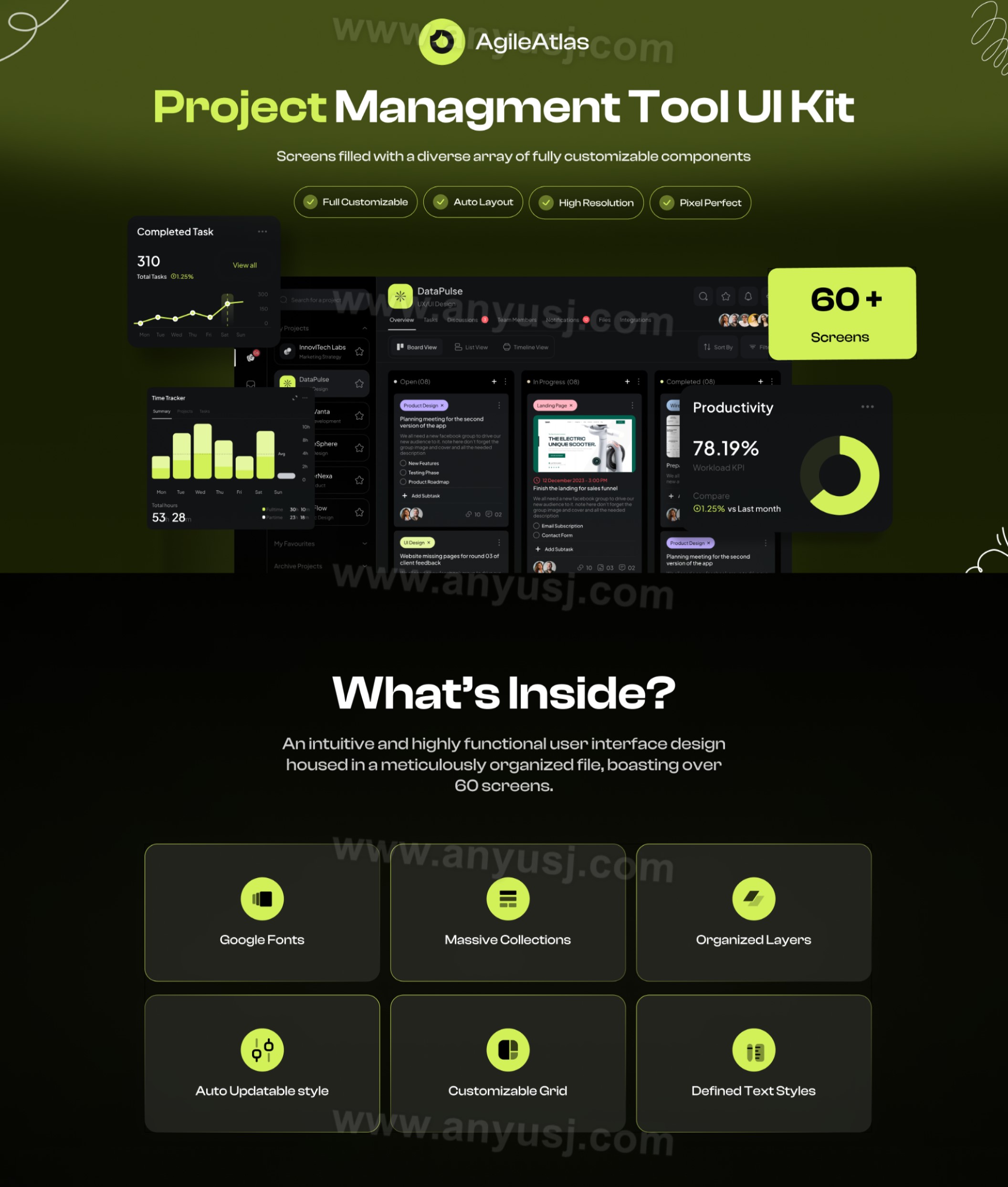Click the Full Customizable checkmark icon
The width and height of the screenshot is (1008, 1187).
pos(313,201)
